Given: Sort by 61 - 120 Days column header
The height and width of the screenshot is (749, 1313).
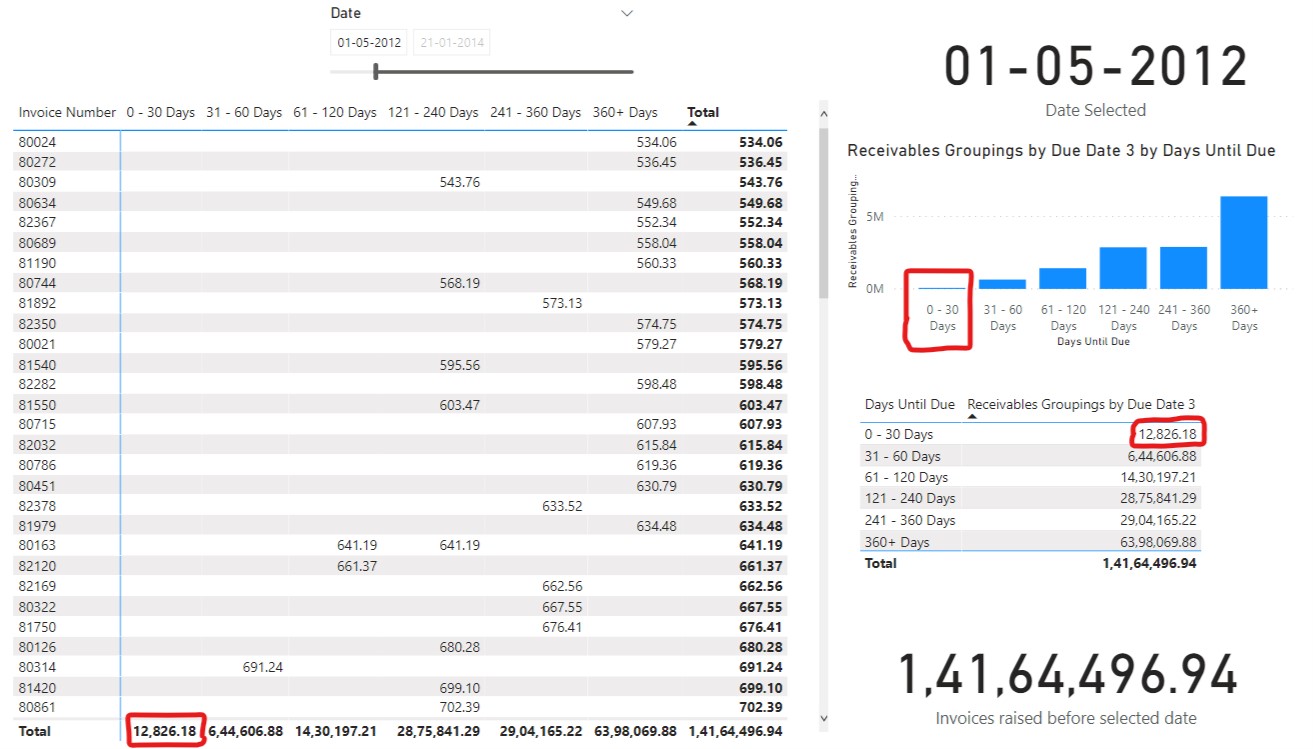Looking at the screenshot, I should [x=334, y=112].
